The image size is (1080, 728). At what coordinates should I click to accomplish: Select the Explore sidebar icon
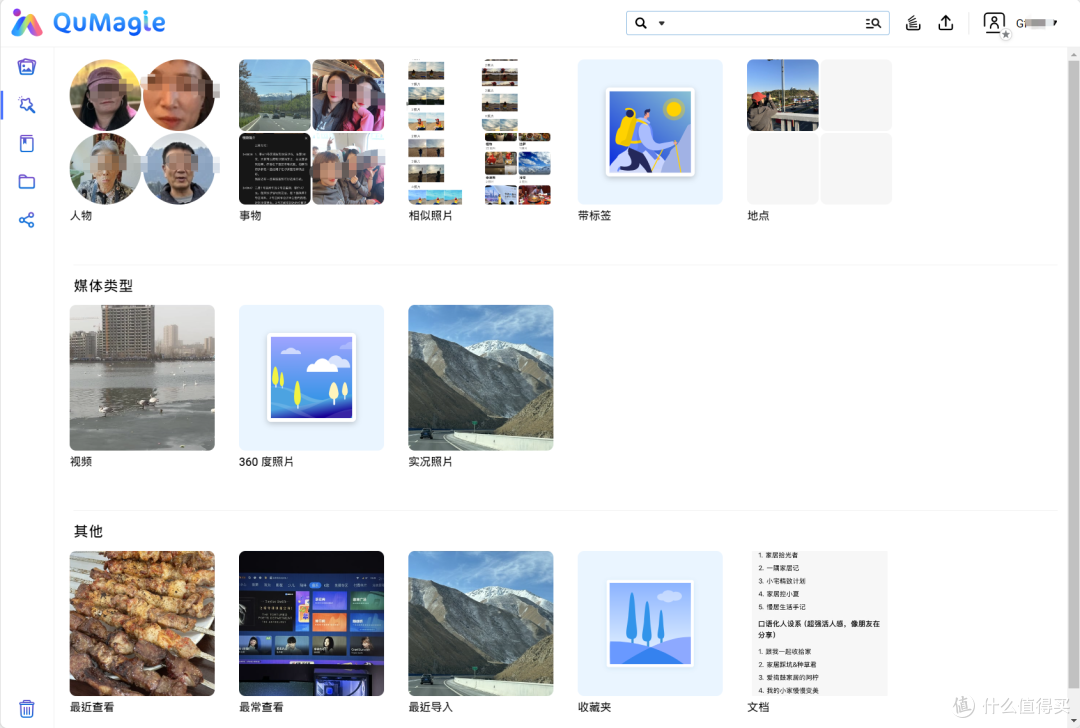point(27,105)
